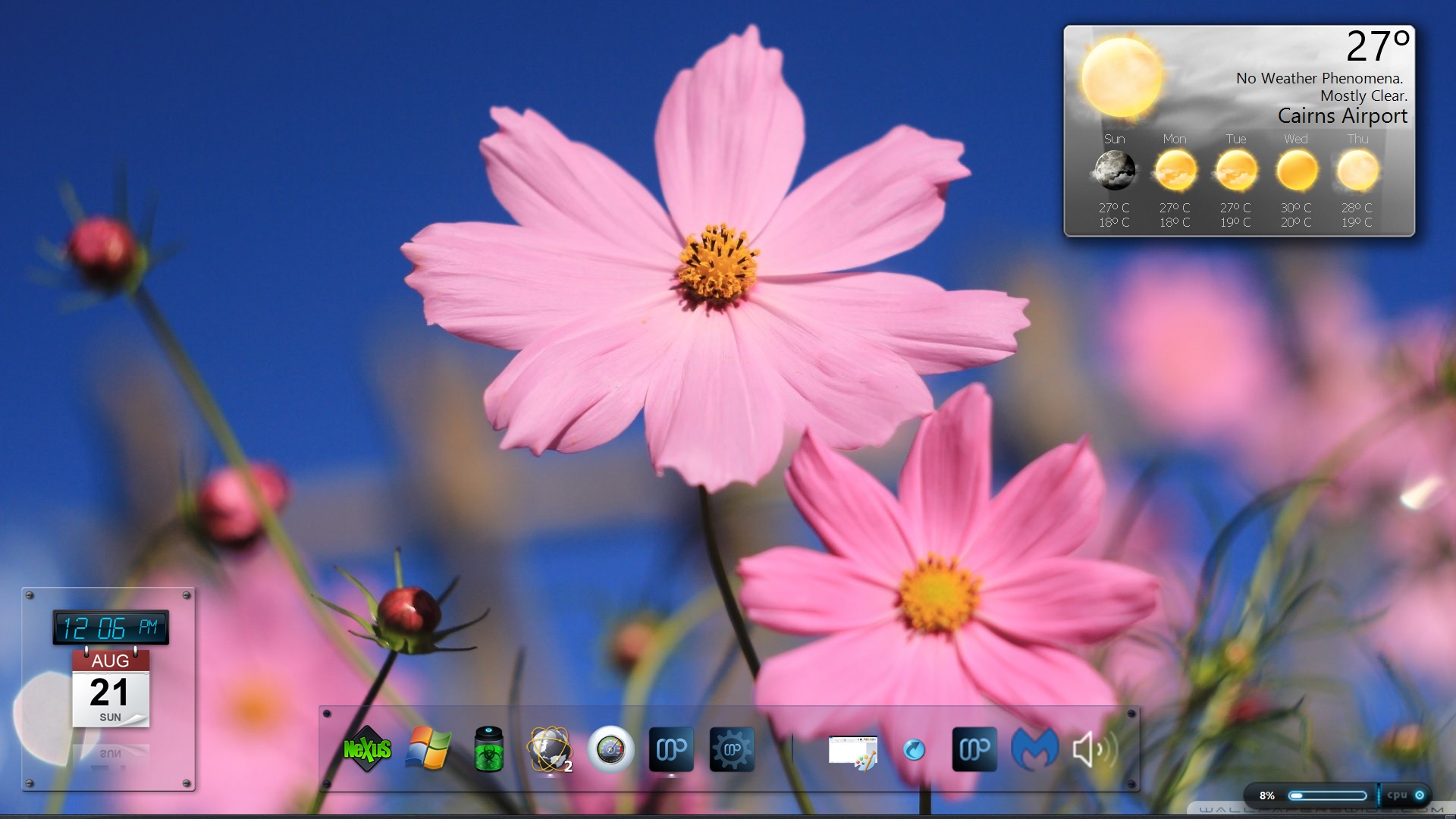Image resolution: width=1456 pixels, height=819 pixels.
Task: Open MediaPortal configuration gear icon
Action: click(x=732, y=749)
